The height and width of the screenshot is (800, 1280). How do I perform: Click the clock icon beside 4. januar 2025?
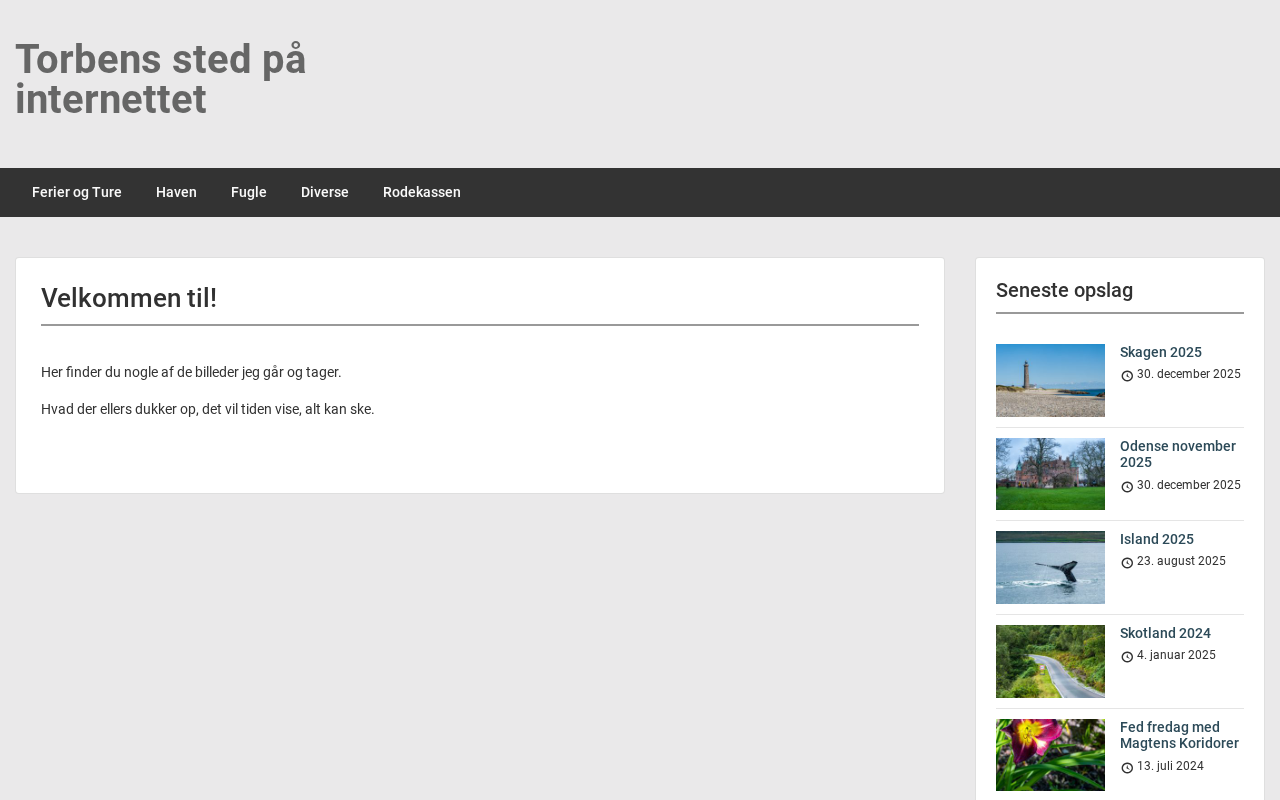pos(1127,657)
